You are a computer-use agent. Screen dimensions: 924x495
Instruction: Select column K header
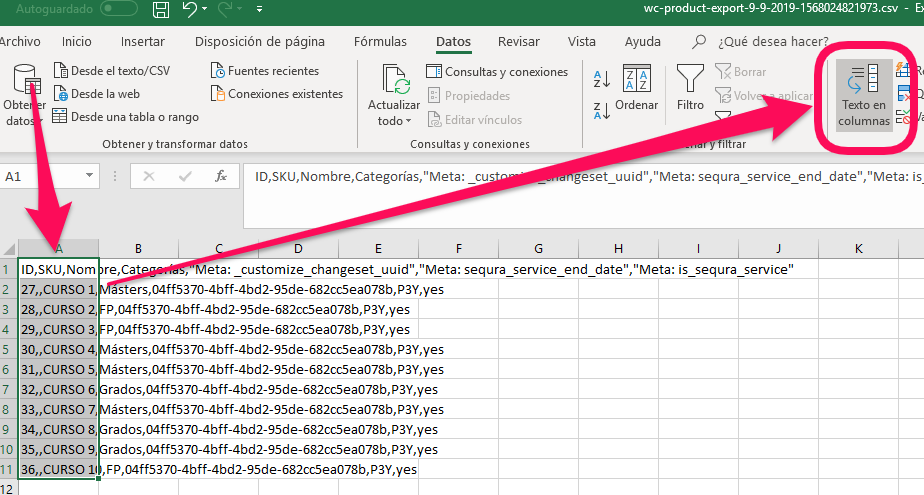[x=859, y=249]
